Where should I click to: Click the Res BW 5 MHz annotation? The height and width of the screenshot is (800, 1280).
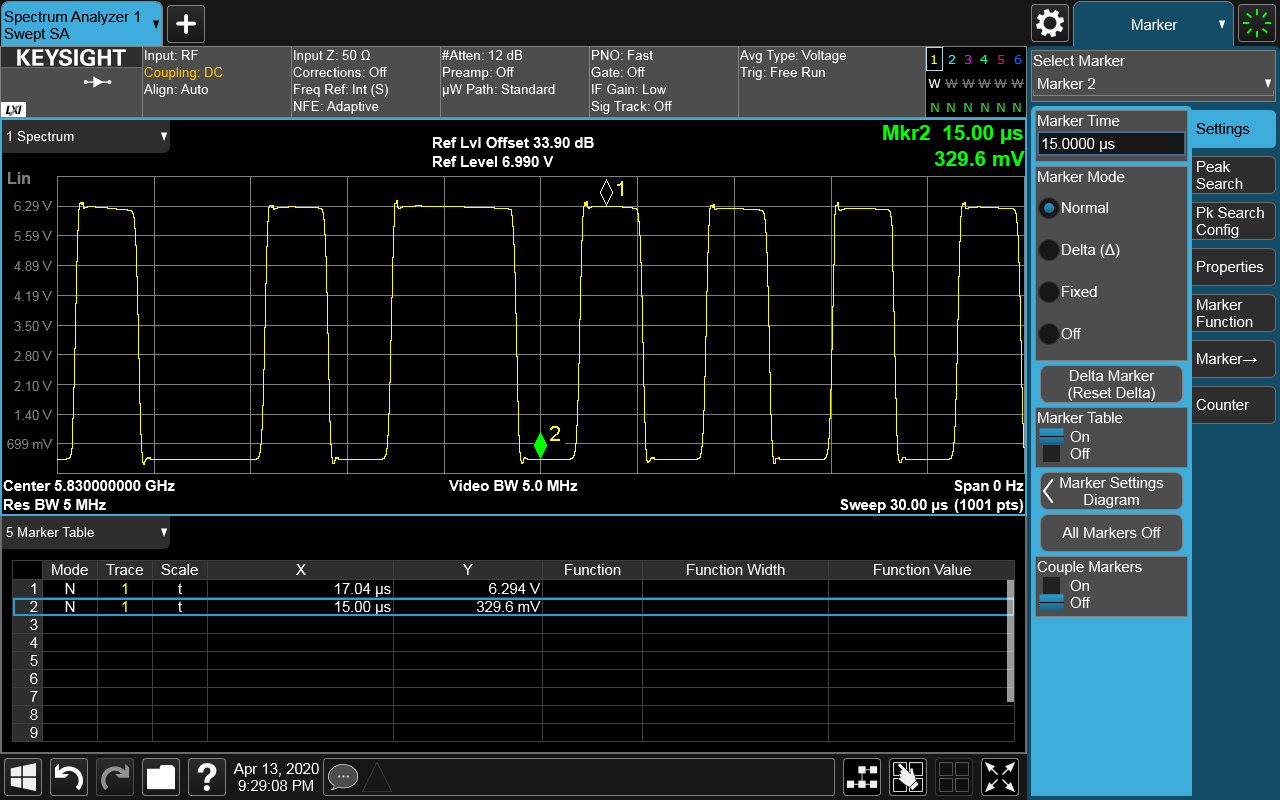click(x=55, y=505)
